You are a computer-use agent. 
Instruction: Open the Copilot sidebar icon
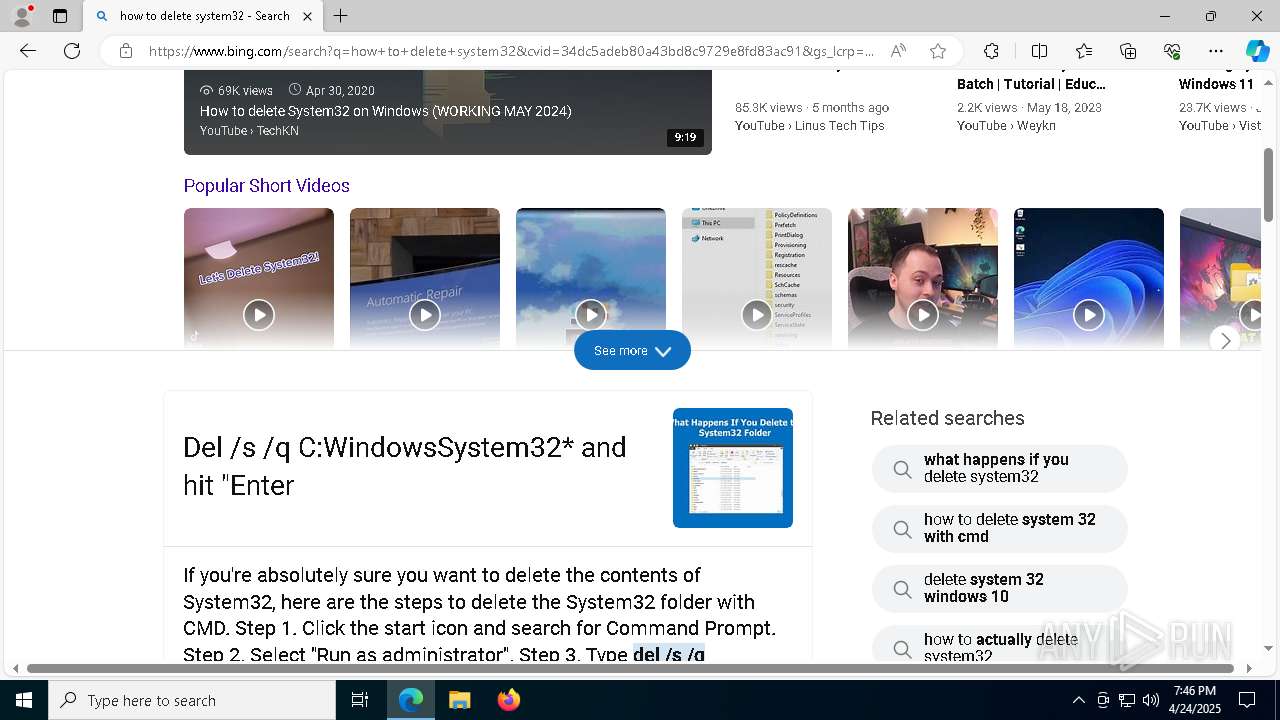1257,51
